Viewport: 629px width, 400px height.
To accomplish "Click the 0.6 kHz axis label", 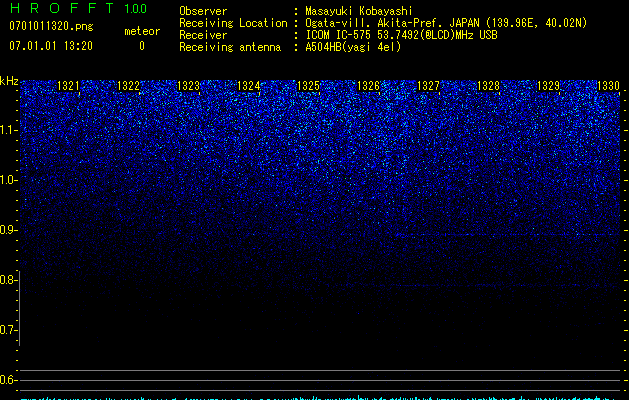I will [9, 380].
